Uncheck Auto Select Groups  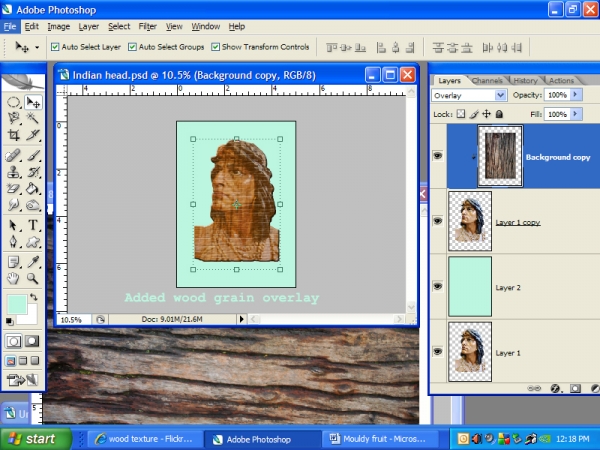(x=132, y=47)
